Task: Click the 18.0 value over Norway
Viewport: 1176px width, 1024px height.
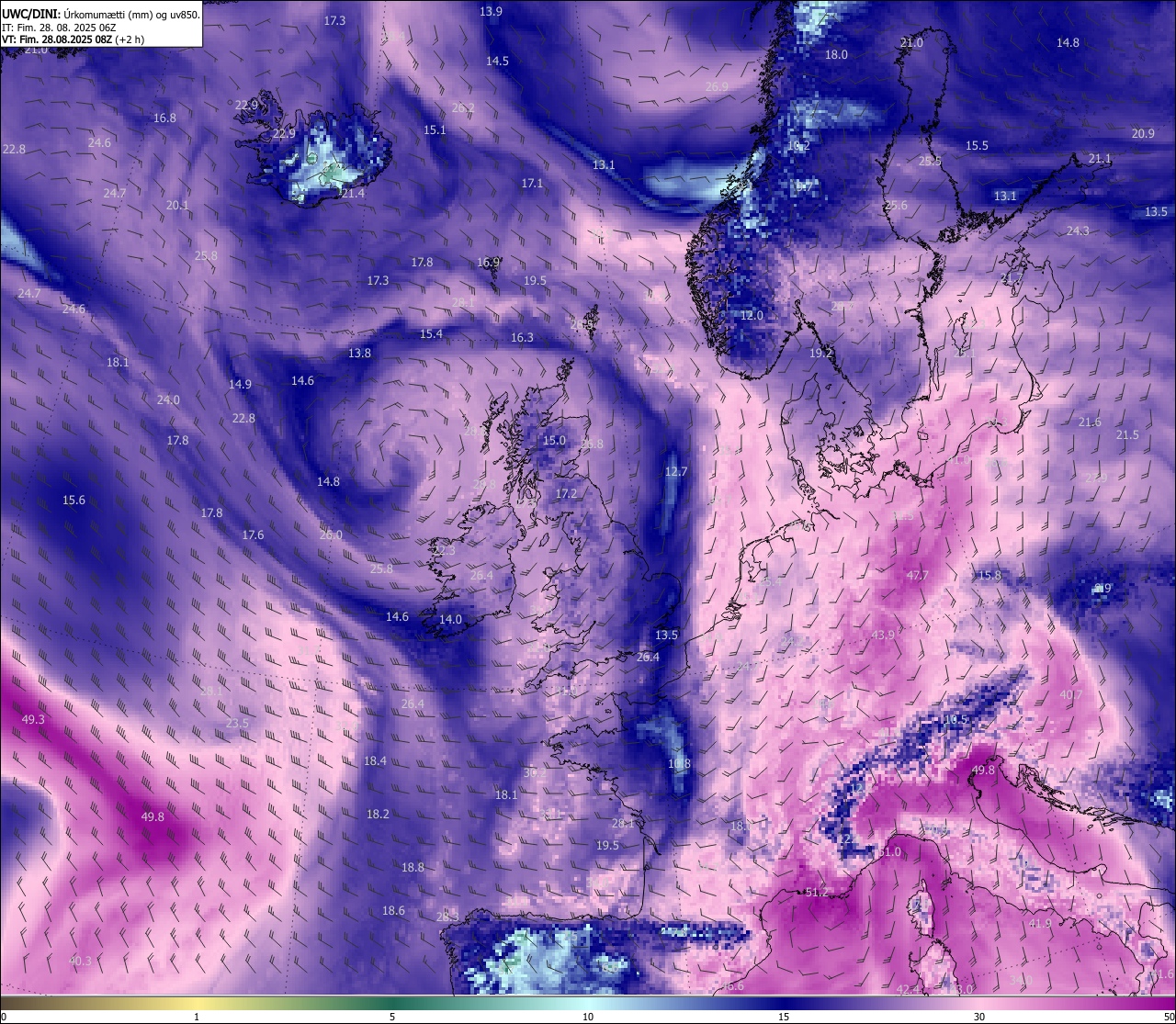Action: coord(836,54)
